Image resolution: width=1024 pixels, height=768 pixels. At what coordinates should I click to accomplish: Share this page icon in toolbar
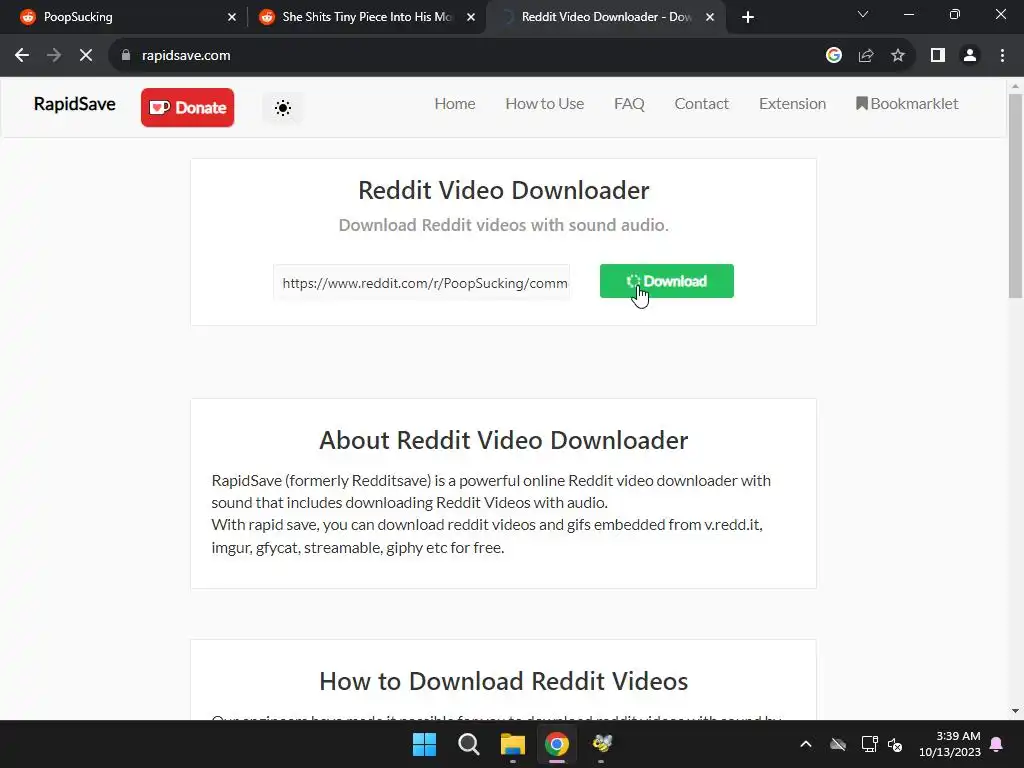tap(866, 56)
